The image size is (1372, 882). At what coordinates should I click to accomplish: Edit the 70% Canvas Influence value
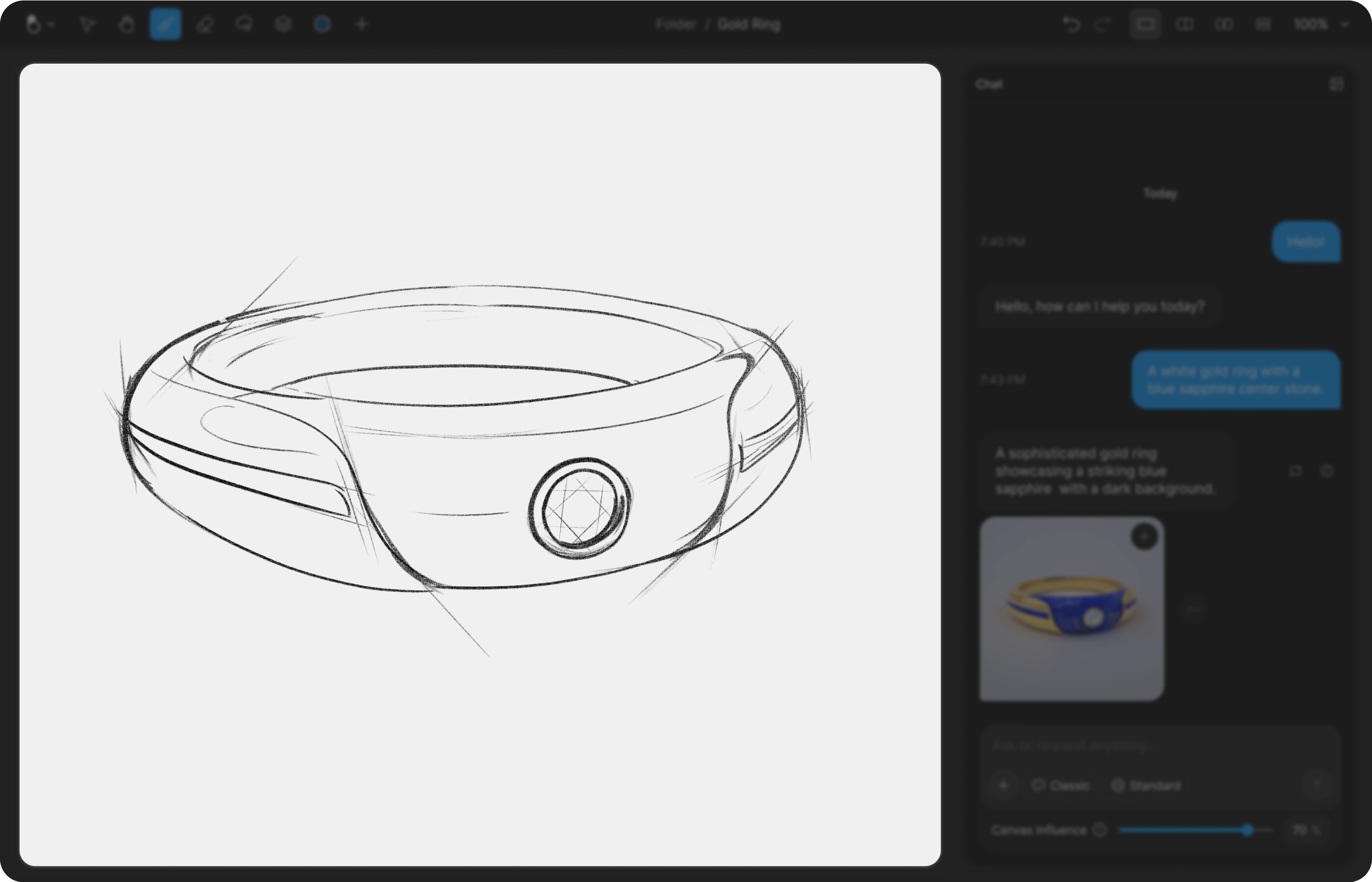[1307, 830]
